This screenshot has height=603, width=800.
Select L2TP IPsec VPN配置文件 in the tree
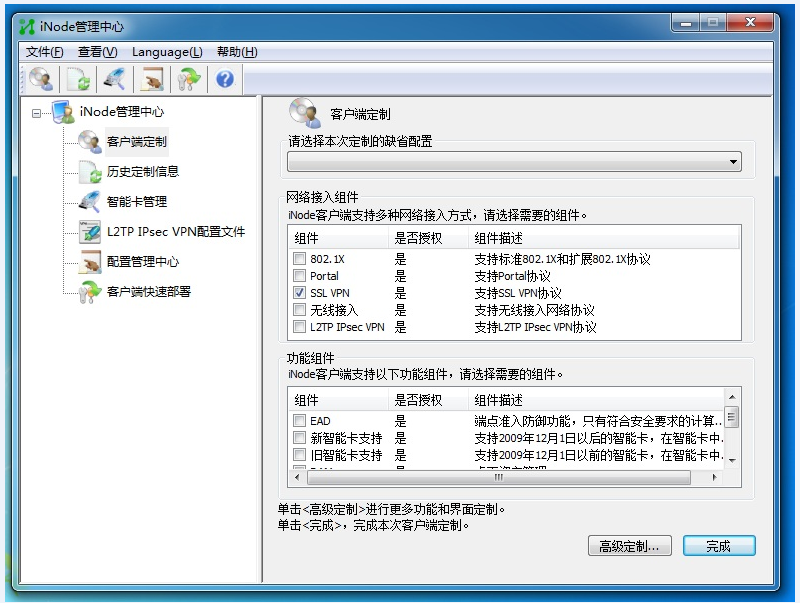point(176,232)
